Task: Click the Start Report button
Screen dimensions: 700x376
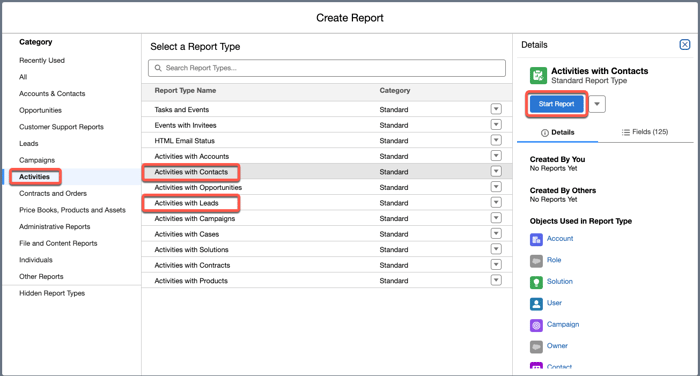Action: [x=556, y=104]
